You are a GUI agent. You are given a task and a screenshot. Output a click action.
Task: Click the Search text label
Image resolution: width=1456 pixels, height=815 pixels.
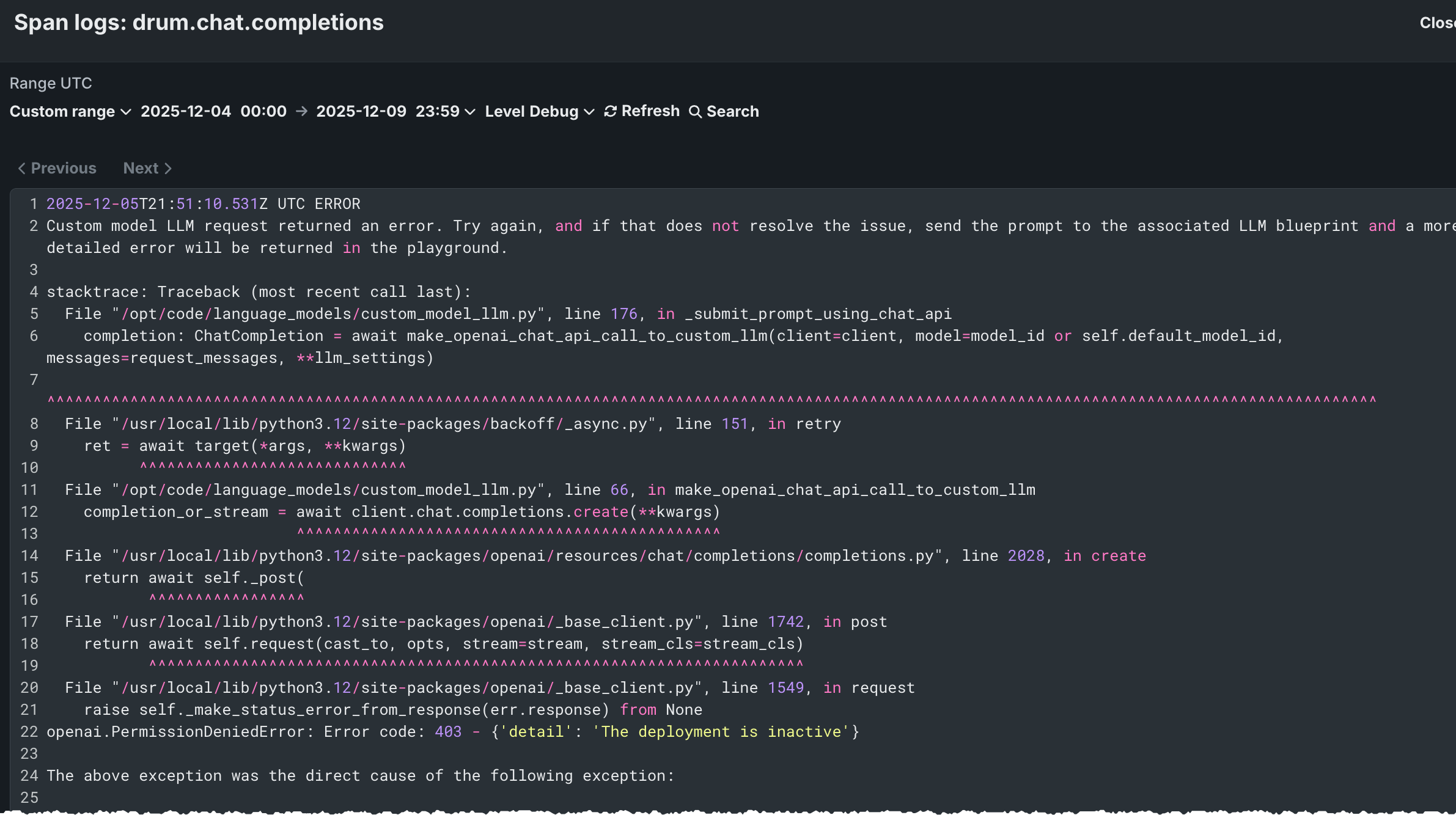(x=732, y=111)
